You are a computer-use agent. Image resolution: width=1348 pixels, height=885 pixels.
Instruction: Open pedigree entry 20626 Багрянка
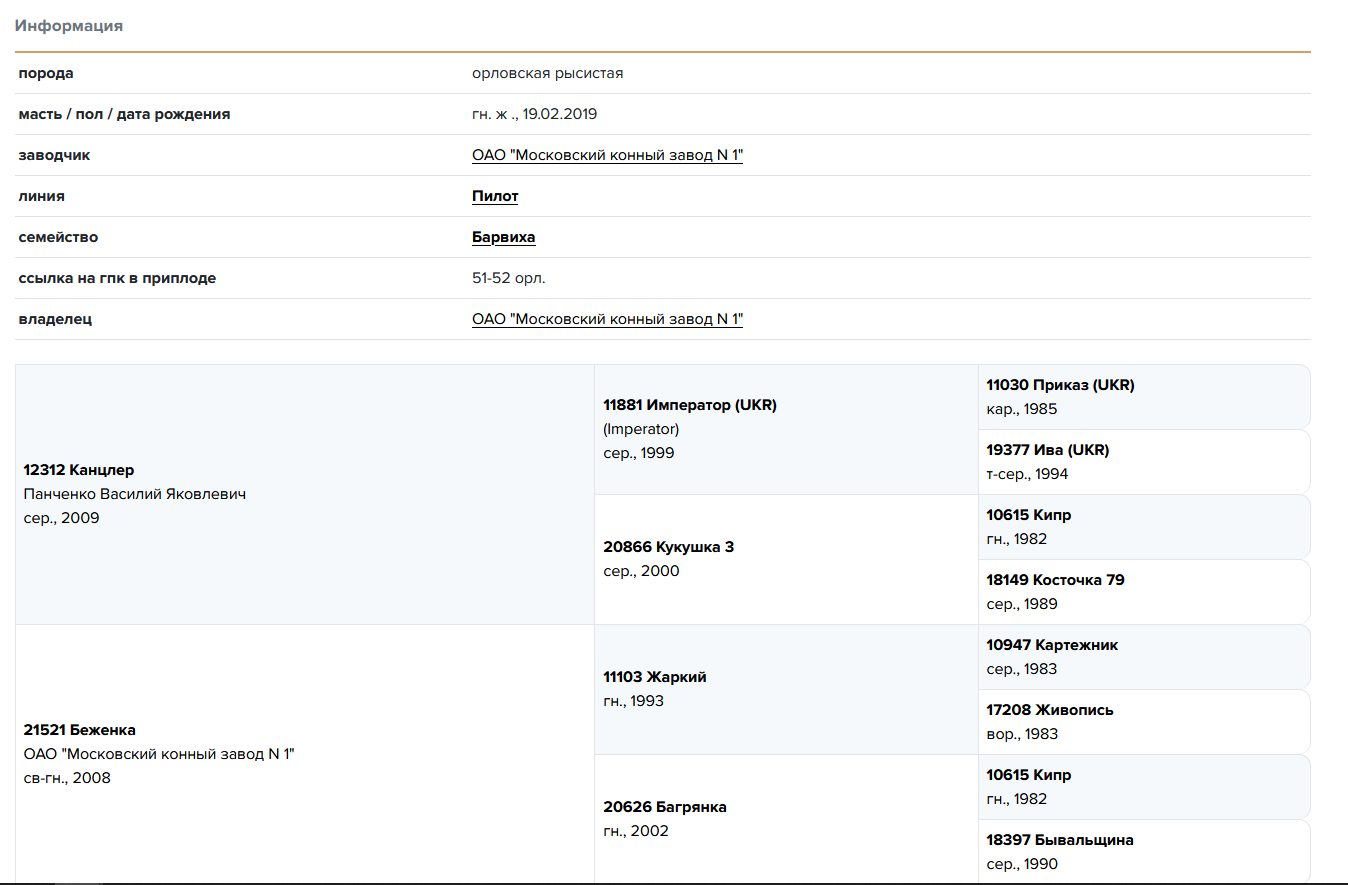[x=665, y=807]
